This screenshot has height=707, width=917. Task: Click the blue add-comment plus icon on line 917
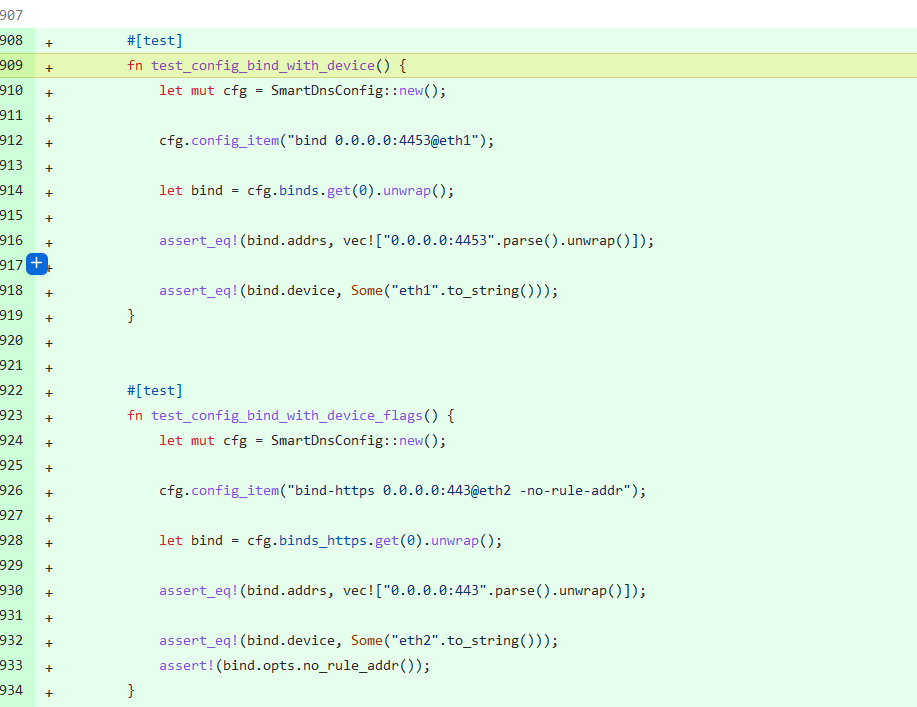[36, 264]
